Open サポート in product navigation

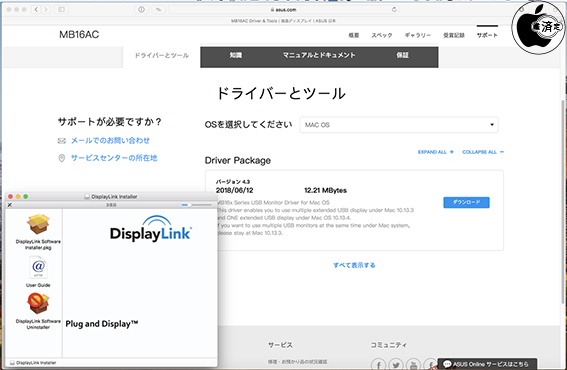pos(487,35)
